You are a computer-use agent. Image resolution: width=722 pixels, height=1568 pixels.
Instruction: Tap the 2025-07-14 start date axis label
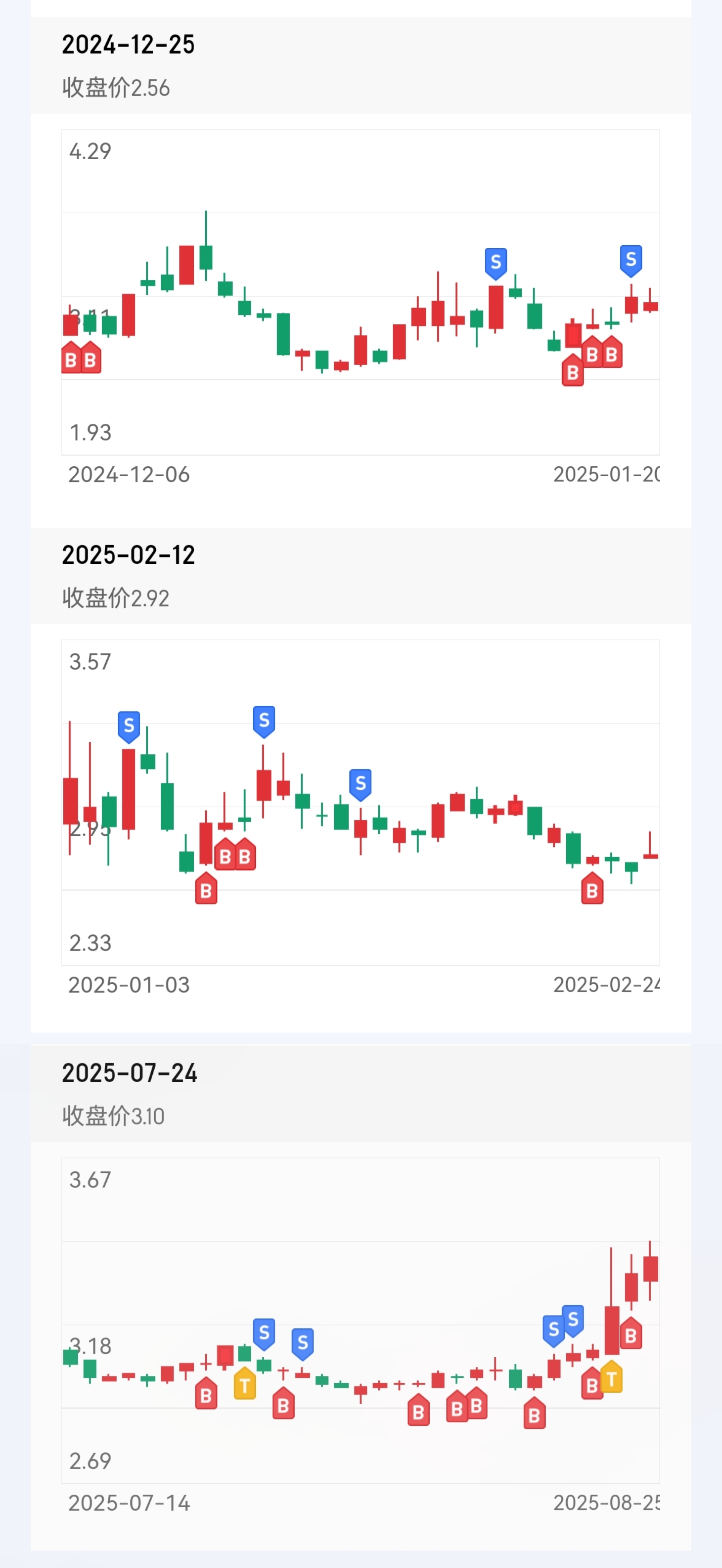click(x=129, y=1502)
